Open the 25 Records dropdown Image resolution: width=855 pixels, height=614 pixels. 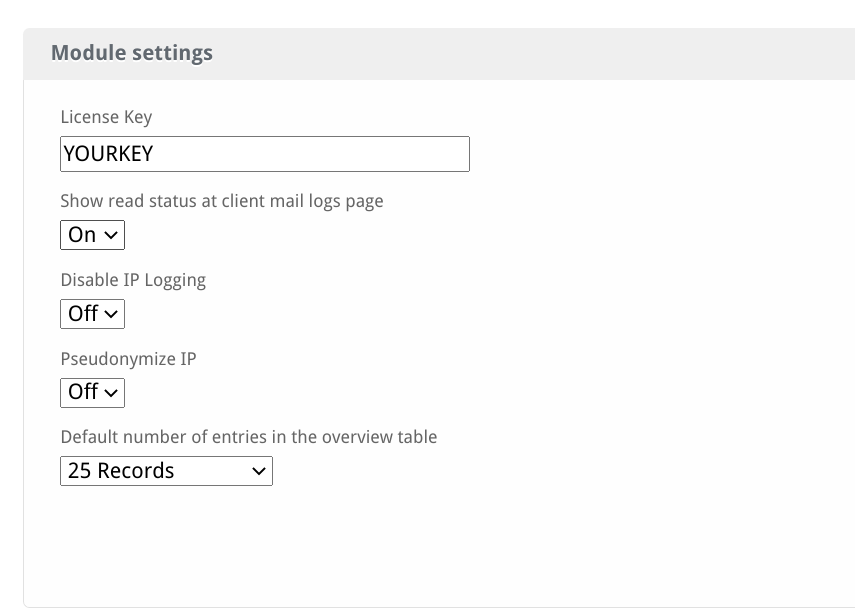click(166, 471)
